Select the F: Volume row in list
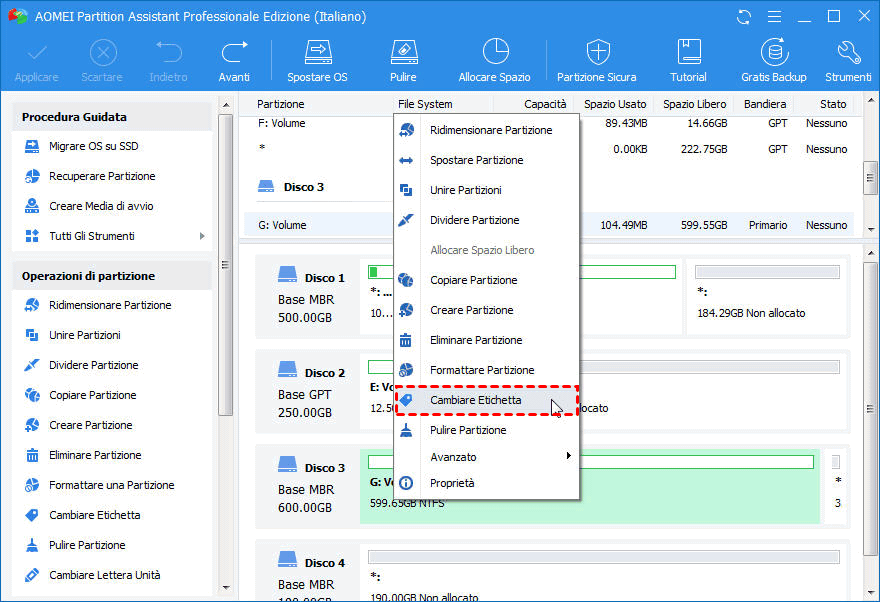Viewport: 880px width, 602px height. click(x=548, y=123)
